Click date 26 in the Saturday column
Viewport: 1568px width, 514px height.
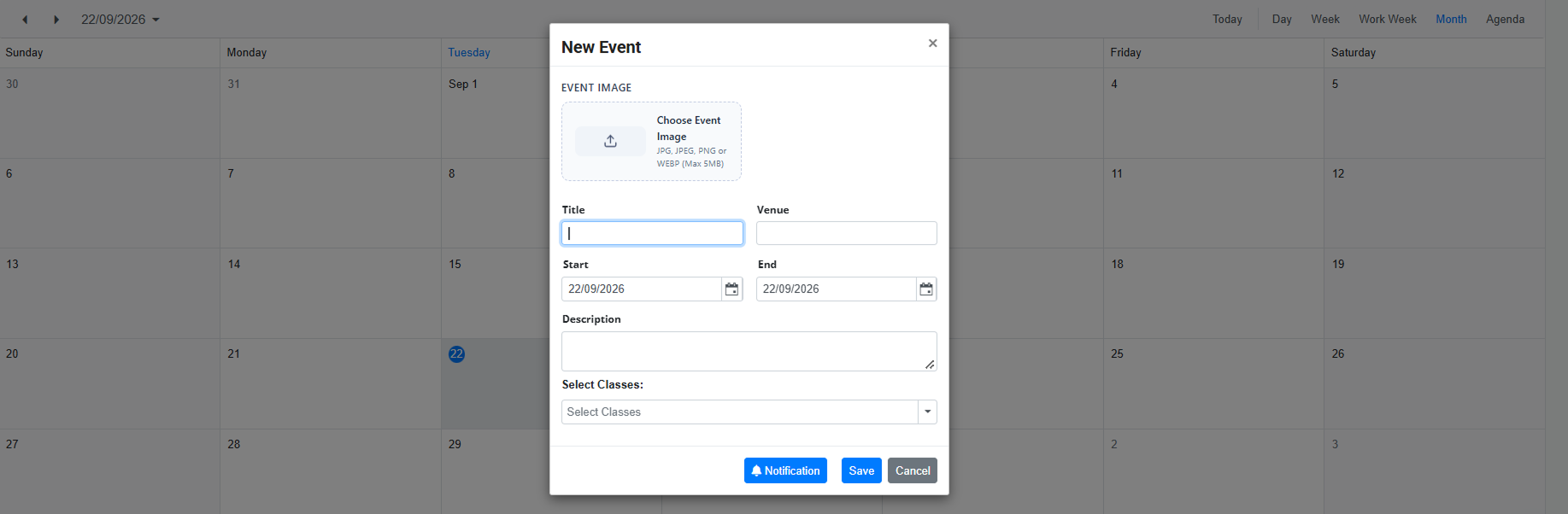coord(1338,354)
